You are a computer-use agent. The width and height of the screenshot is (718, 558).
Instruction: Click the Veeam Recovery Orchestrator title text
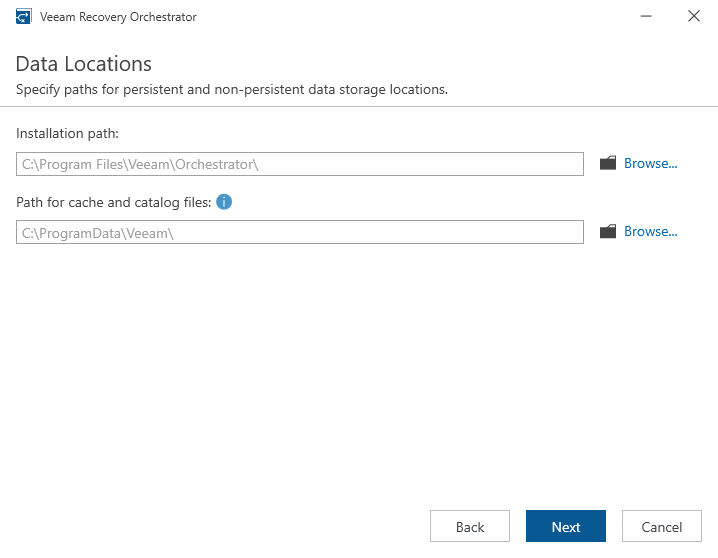click(118, 17)
